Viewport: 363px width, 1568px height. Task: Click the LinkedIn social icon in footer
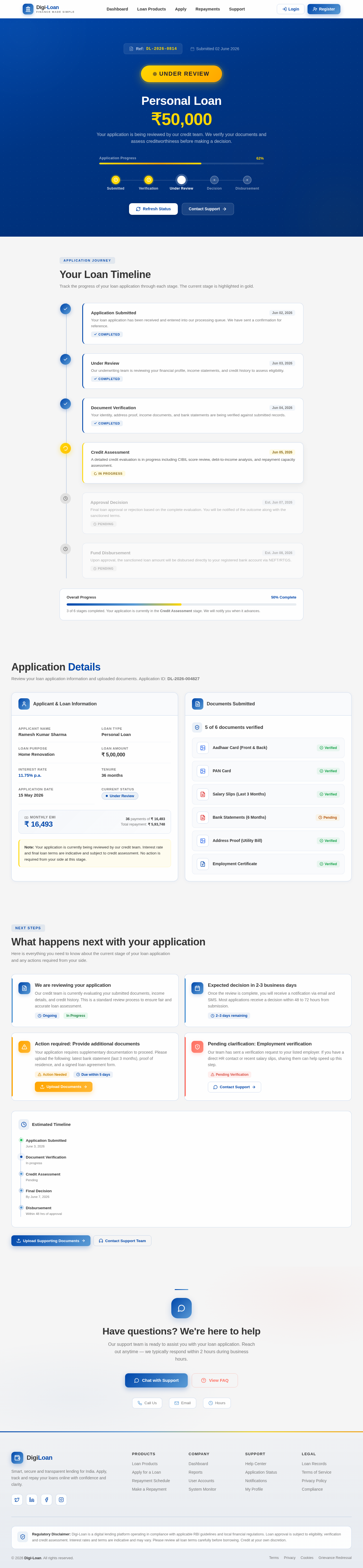click(32, 1500)
